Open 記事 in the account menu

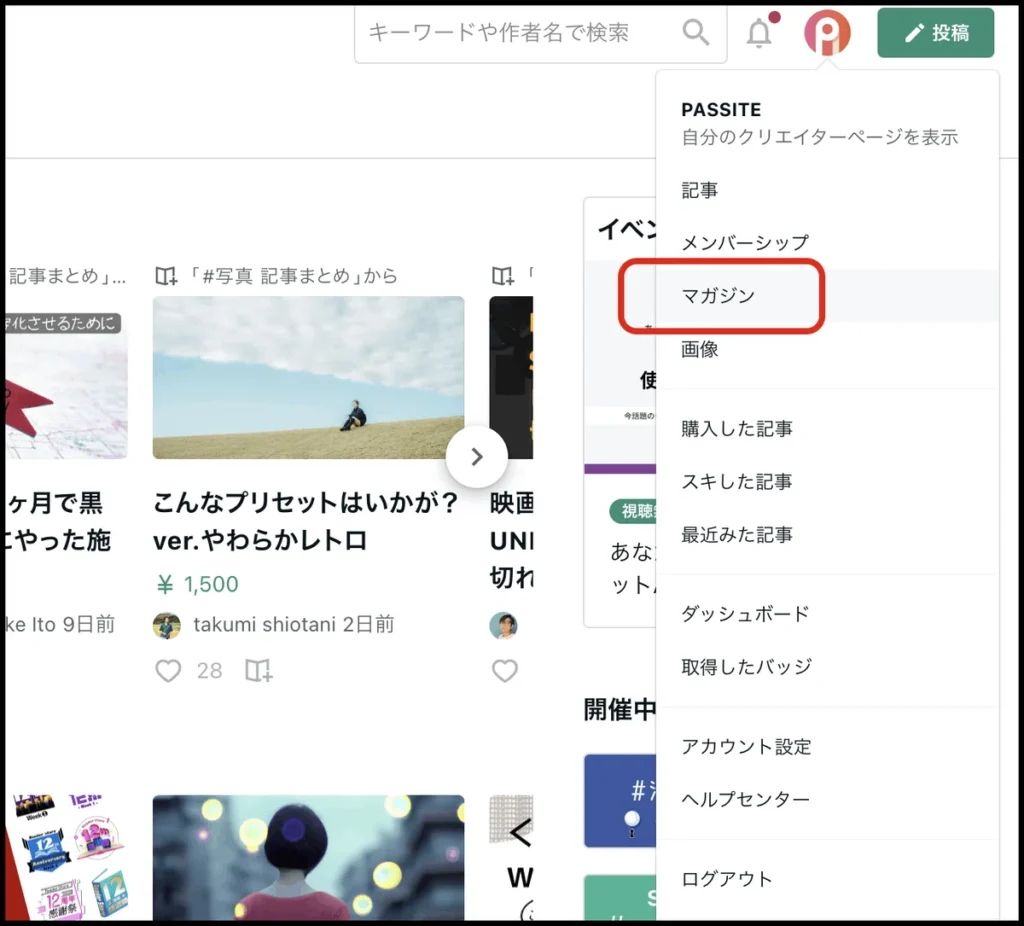(x=700, y=190)
